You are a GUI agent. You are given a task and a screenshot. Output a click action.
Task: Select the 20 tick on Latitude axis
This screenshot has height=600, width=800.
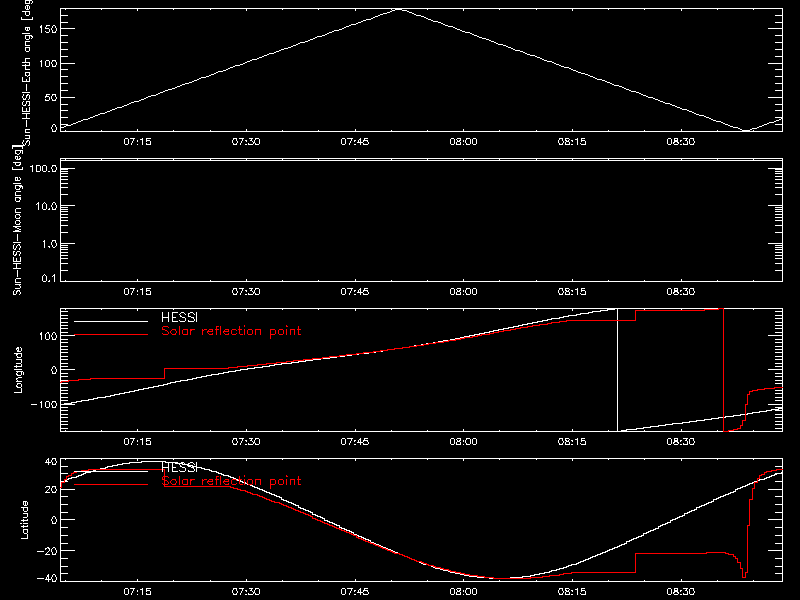51,490
